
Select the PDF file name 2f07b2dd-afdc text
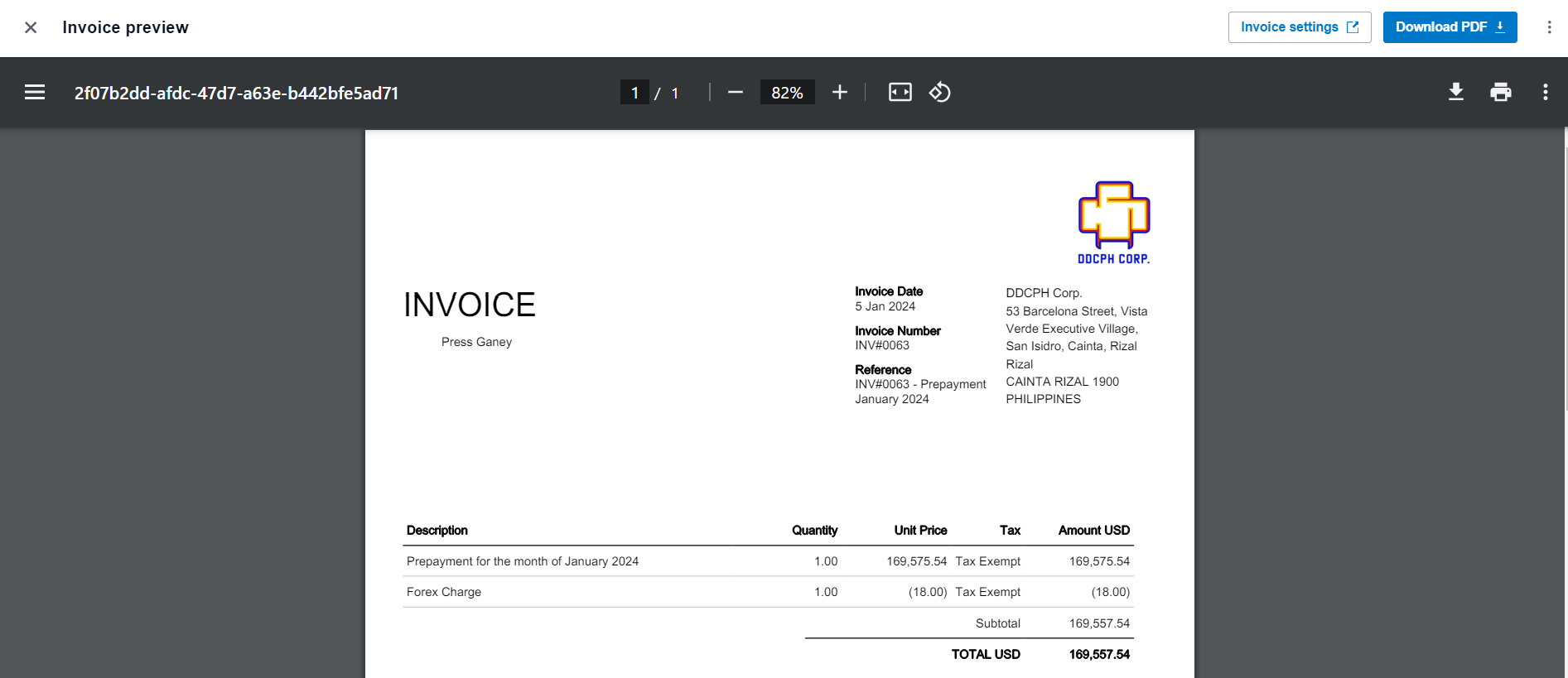(237, 94)
